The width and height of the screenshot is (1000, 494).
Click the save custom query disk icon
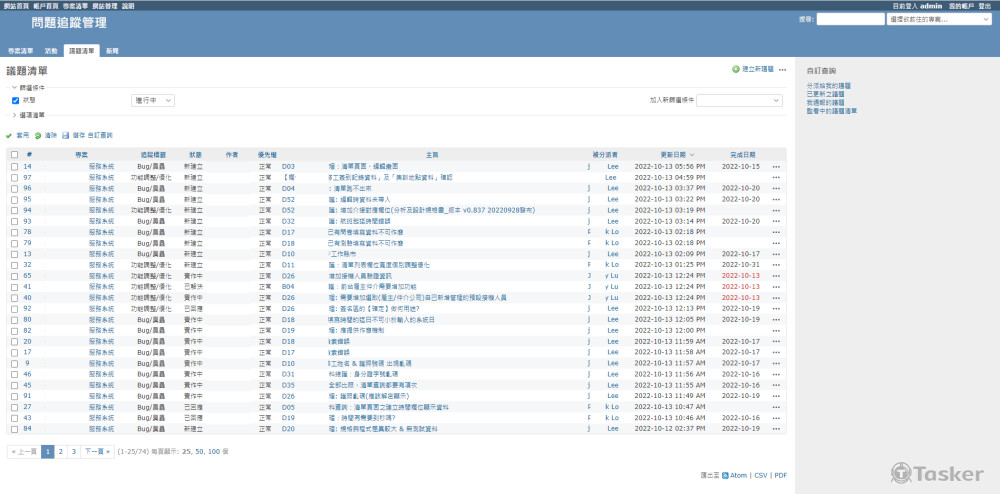click(66, 135)
